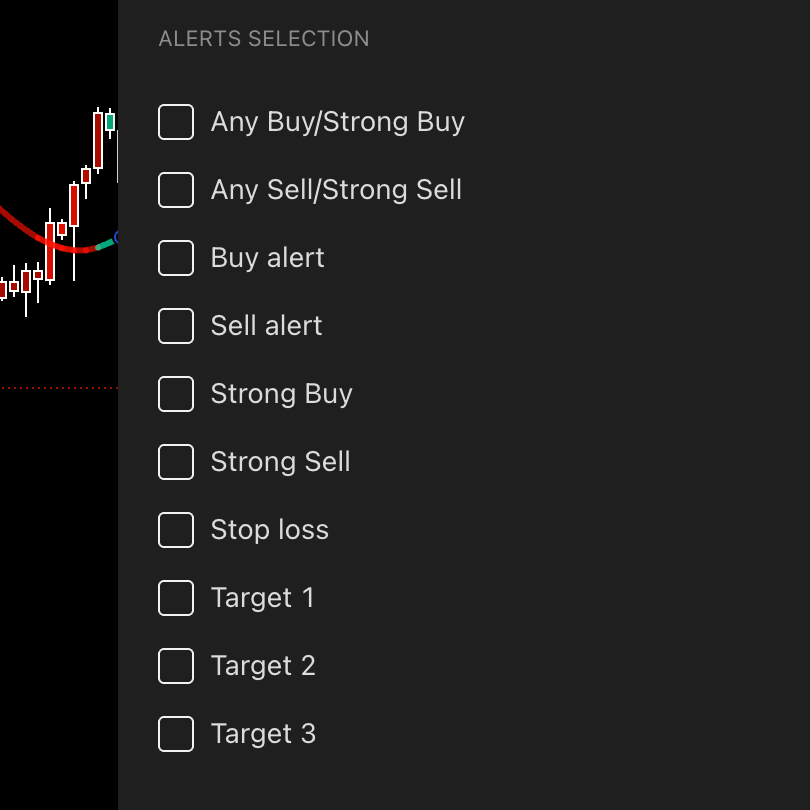Enable the Any Buy/Strong Buy alert

pyautogui.click(x=176, y=122)
